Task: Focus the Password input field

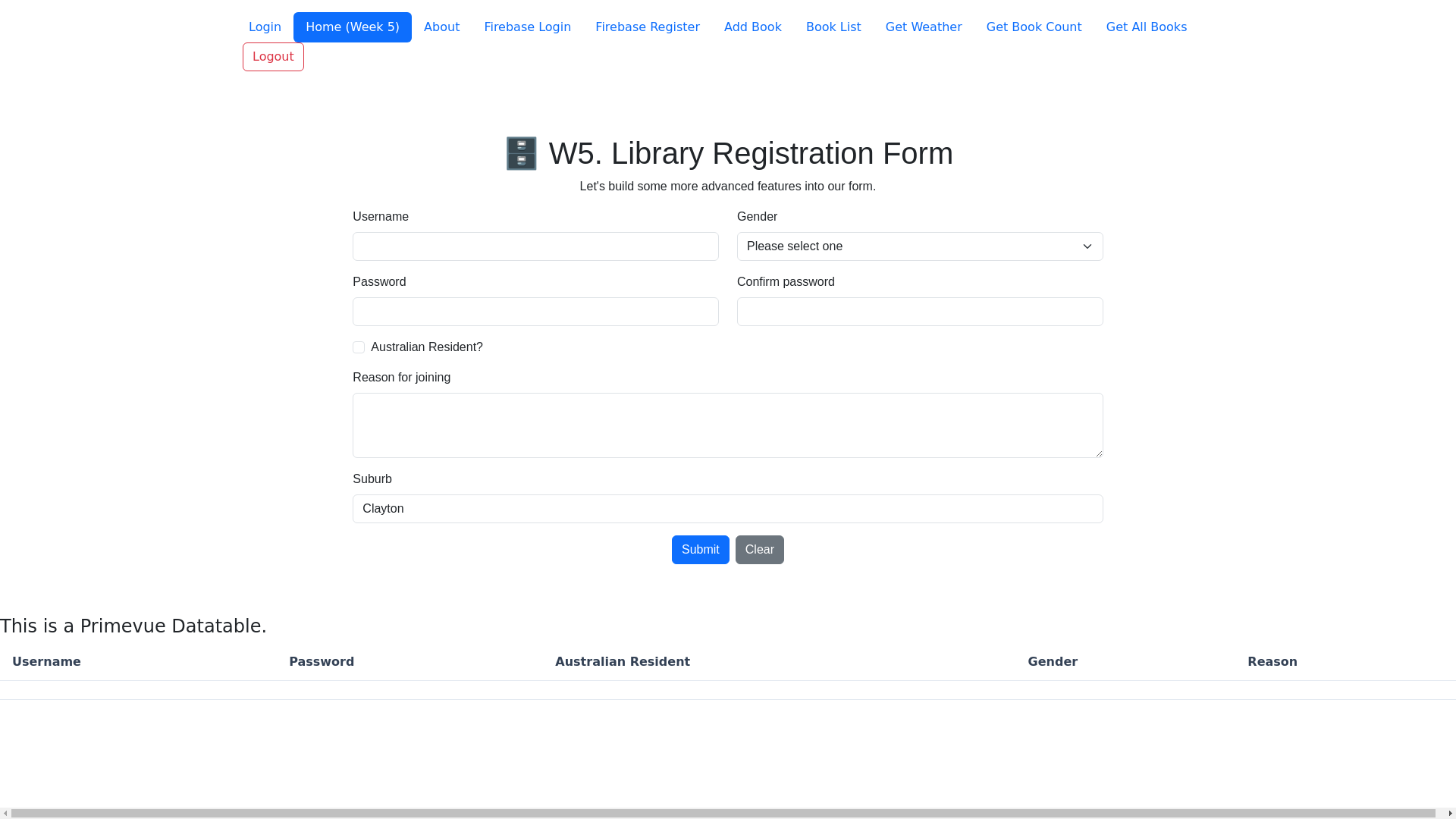Action: click(x=535, y=312)
